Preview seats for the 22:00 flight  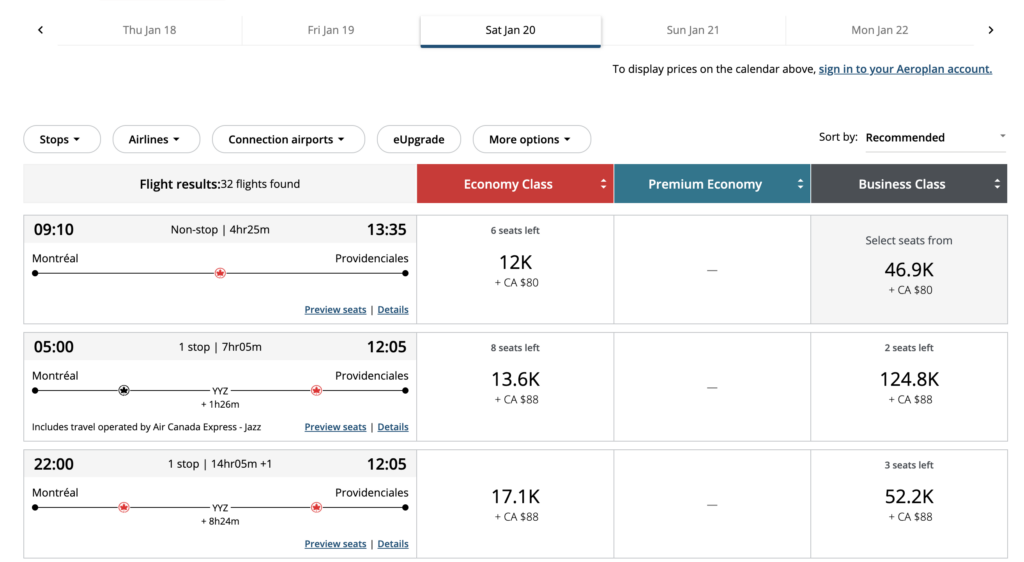[335, 544]
